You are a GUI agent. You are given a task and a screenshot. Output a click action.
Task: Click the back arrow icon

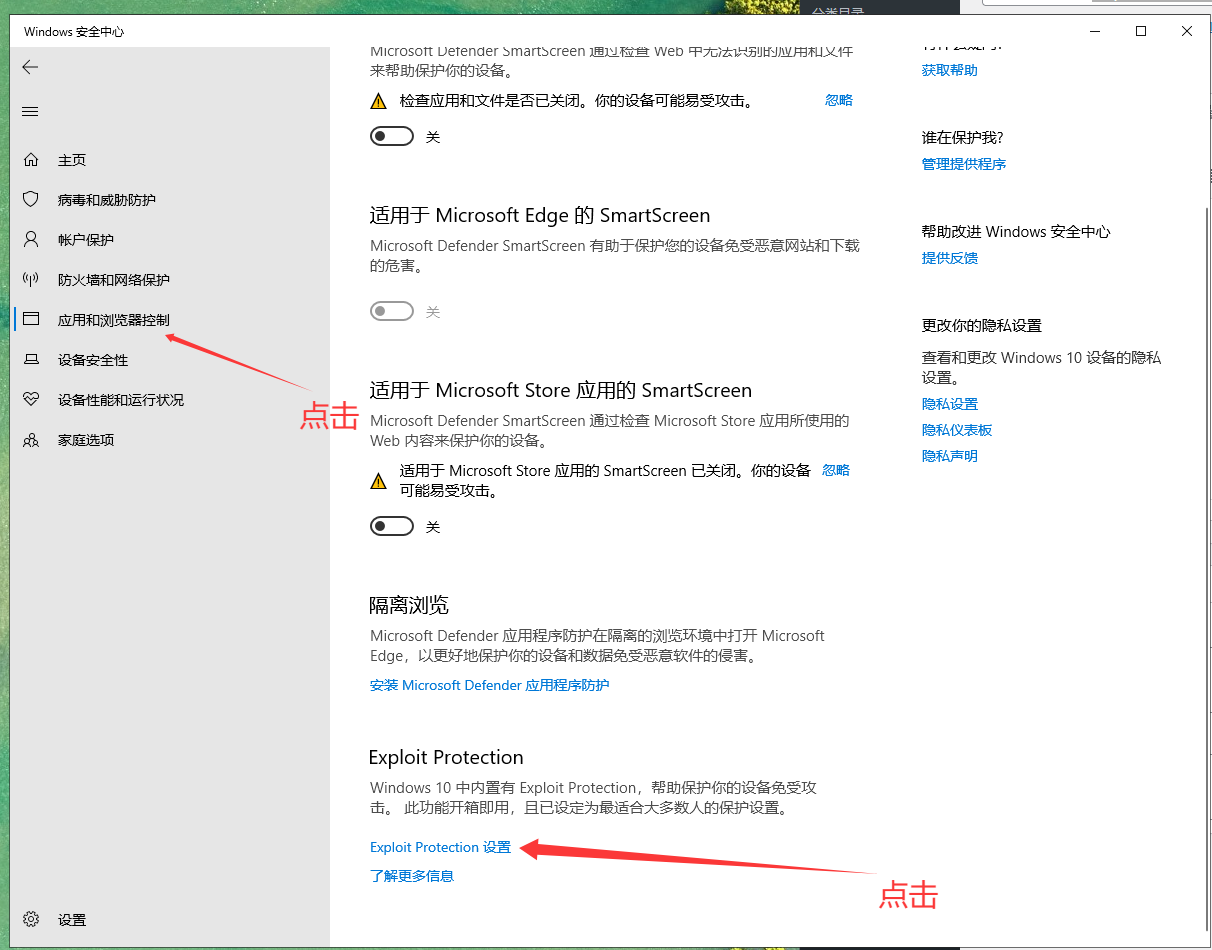(30, 67)
